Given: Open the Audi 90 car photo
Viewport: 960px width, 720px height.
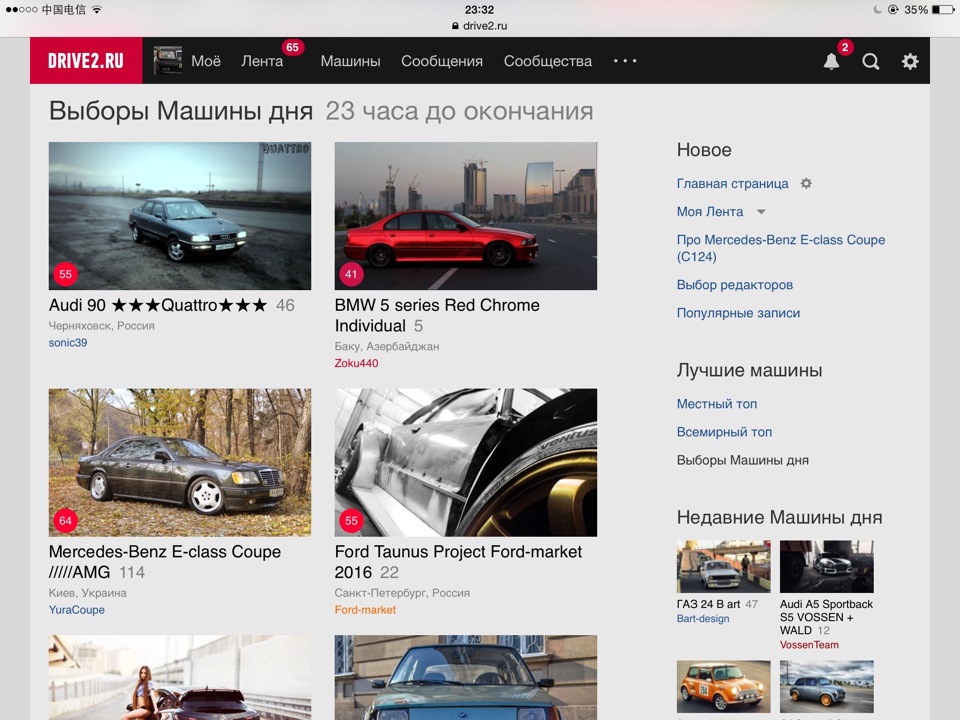Looking at the screenshot, I should click(180, 216).
